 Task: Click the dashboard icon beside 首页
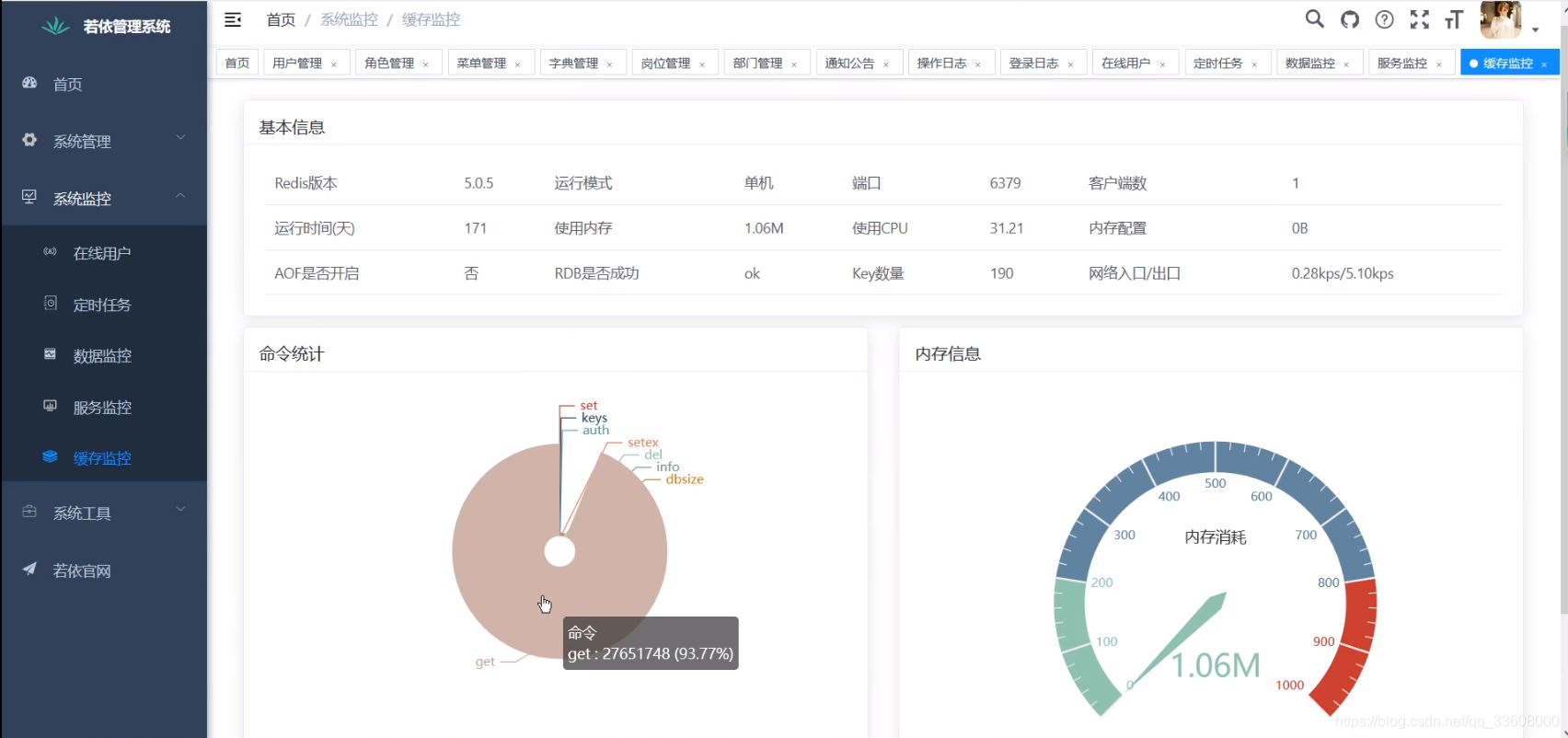point(29,83)
